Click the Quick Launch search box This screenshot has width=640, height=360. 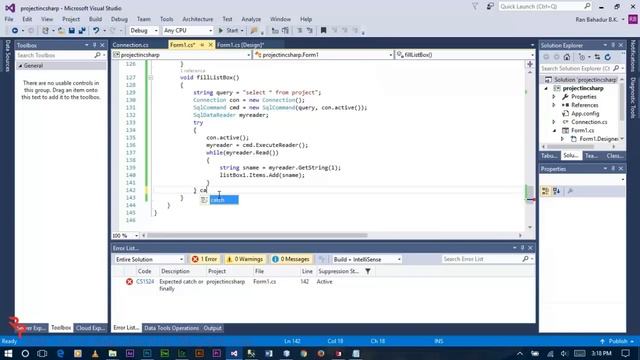(x=545, y=7)
